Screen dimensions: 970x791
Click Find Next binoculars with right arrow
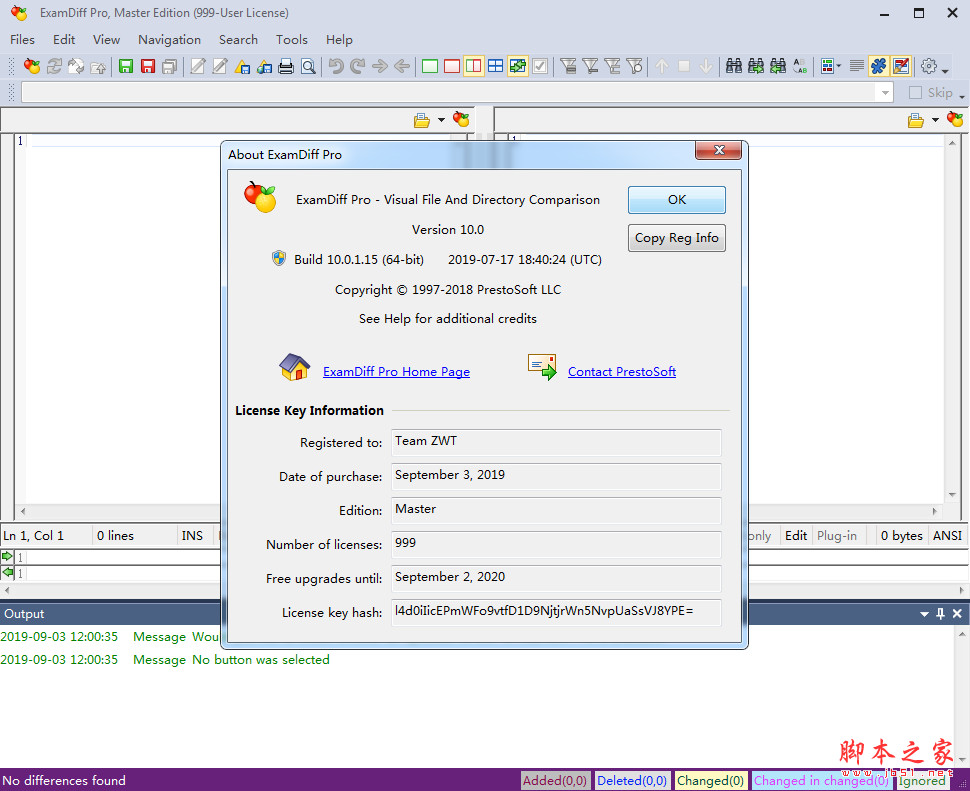[x=756, y=66]
